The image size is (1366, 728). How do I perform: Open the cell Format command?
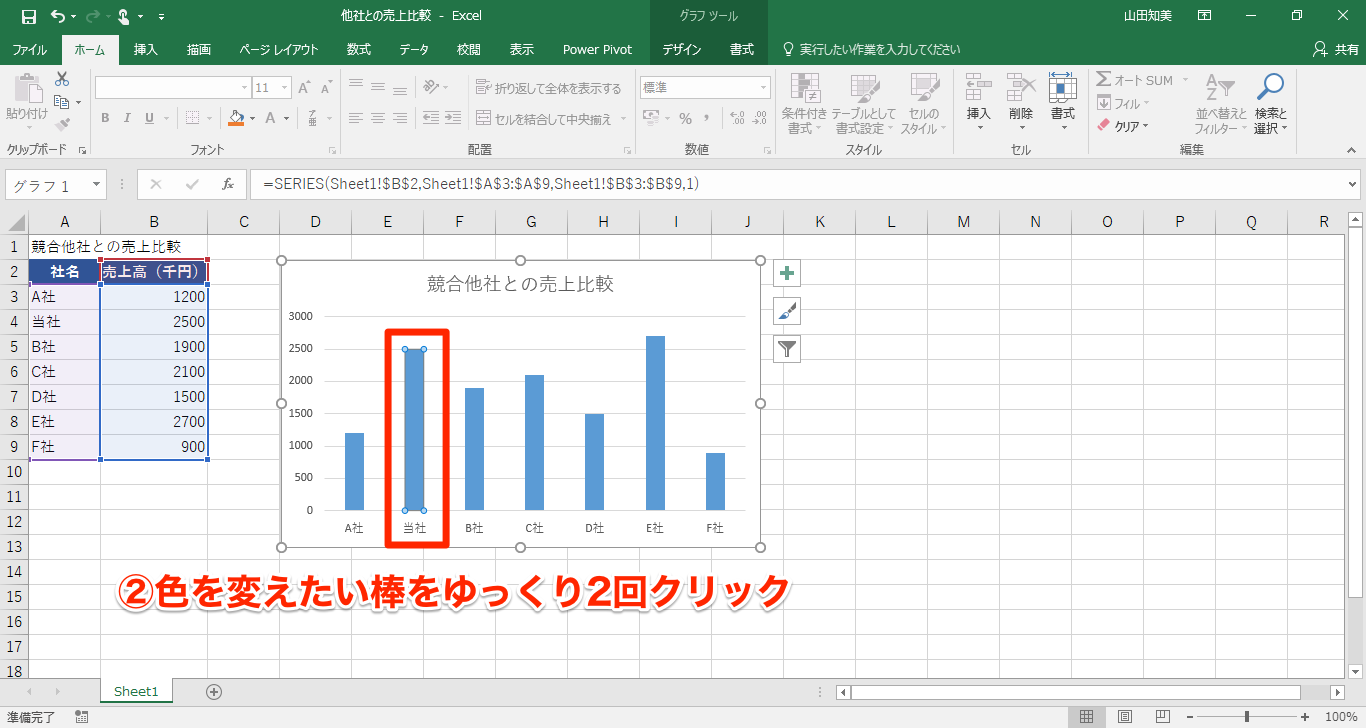(1062, 104)
